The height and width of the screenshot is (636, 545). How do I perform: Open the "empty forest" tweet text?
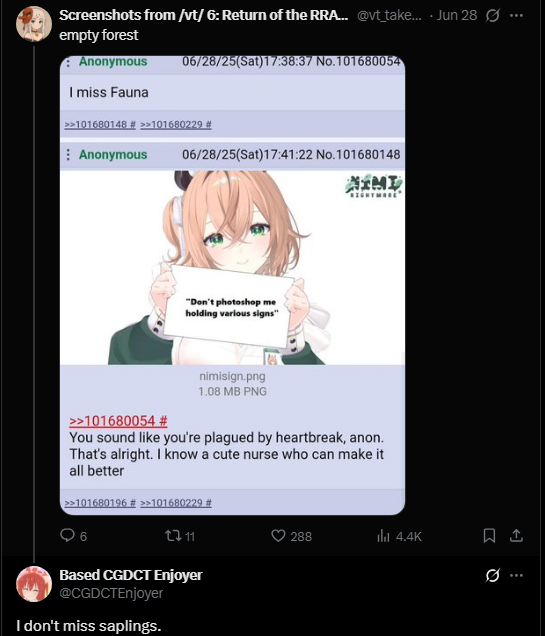point(99,35)
